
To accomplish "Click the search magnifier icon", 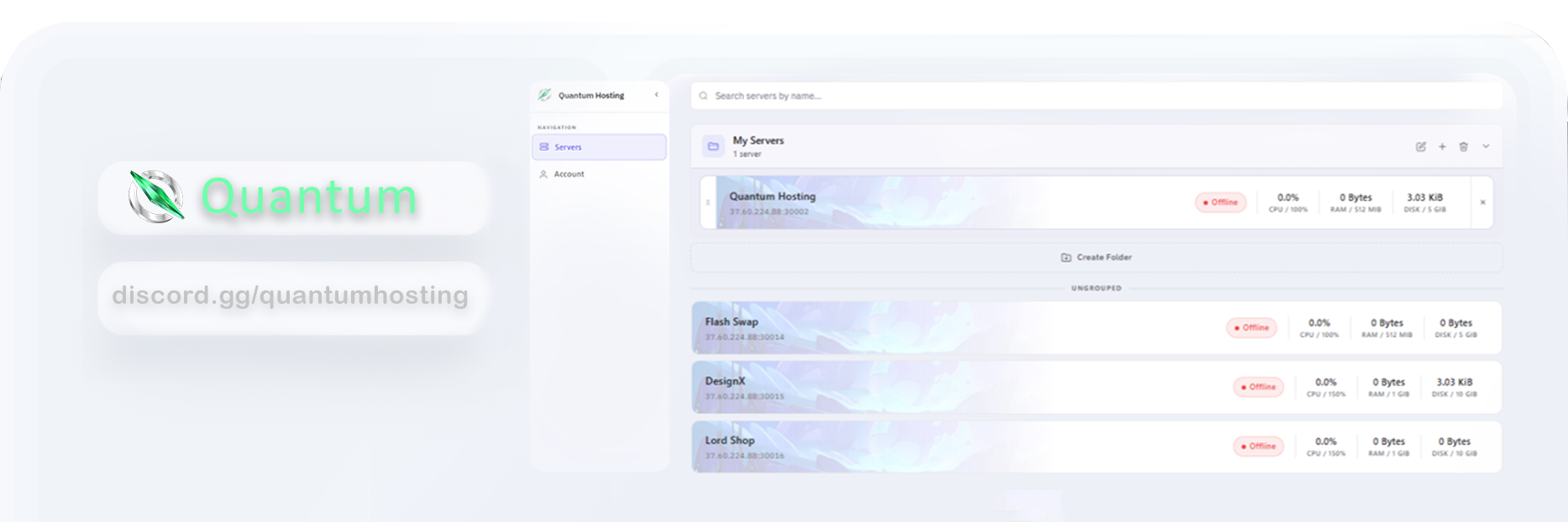I will (704, 96).
